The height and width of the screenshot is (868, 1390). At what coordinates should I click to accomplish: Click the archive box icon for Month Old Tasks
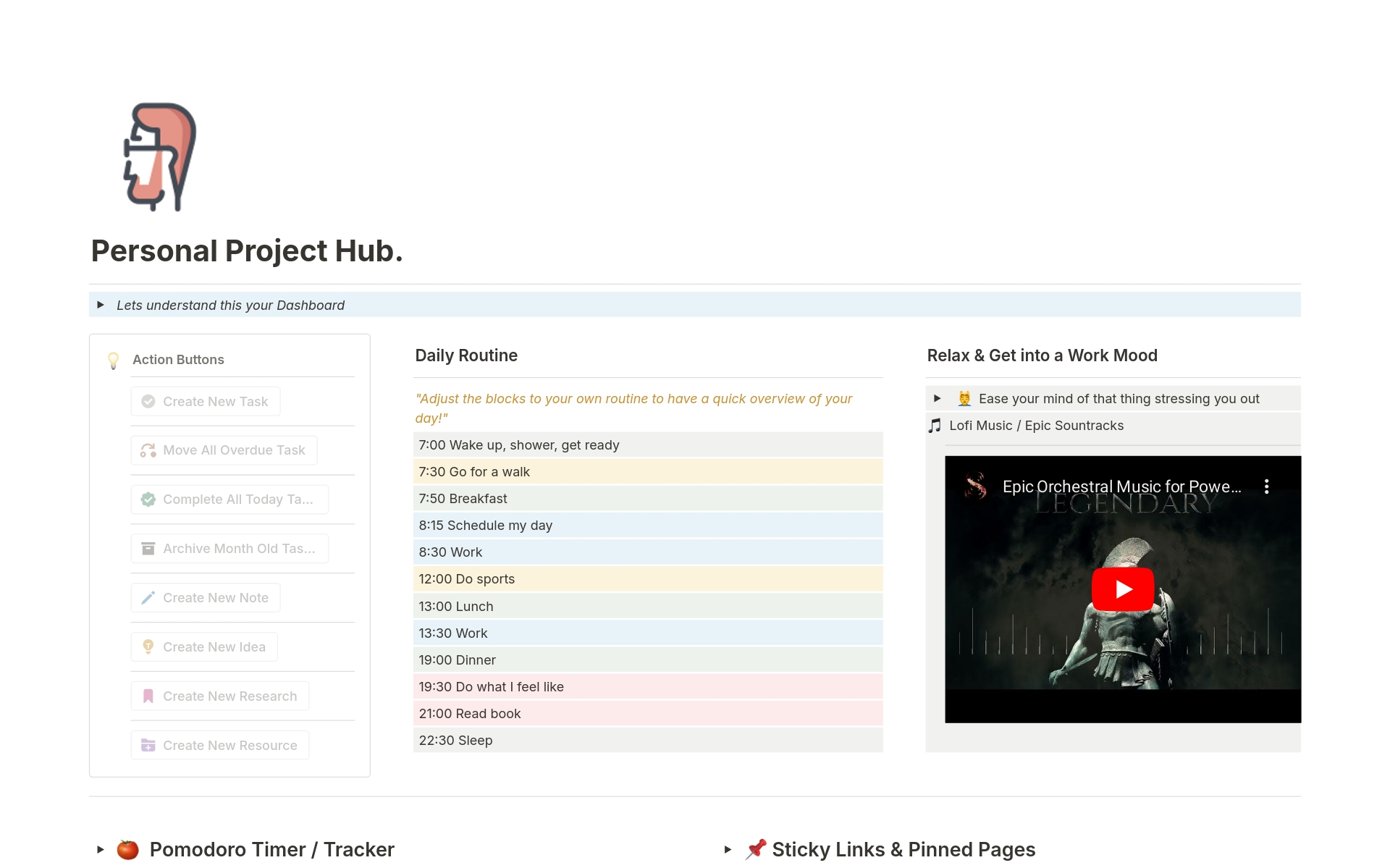(x=148, y=549)
